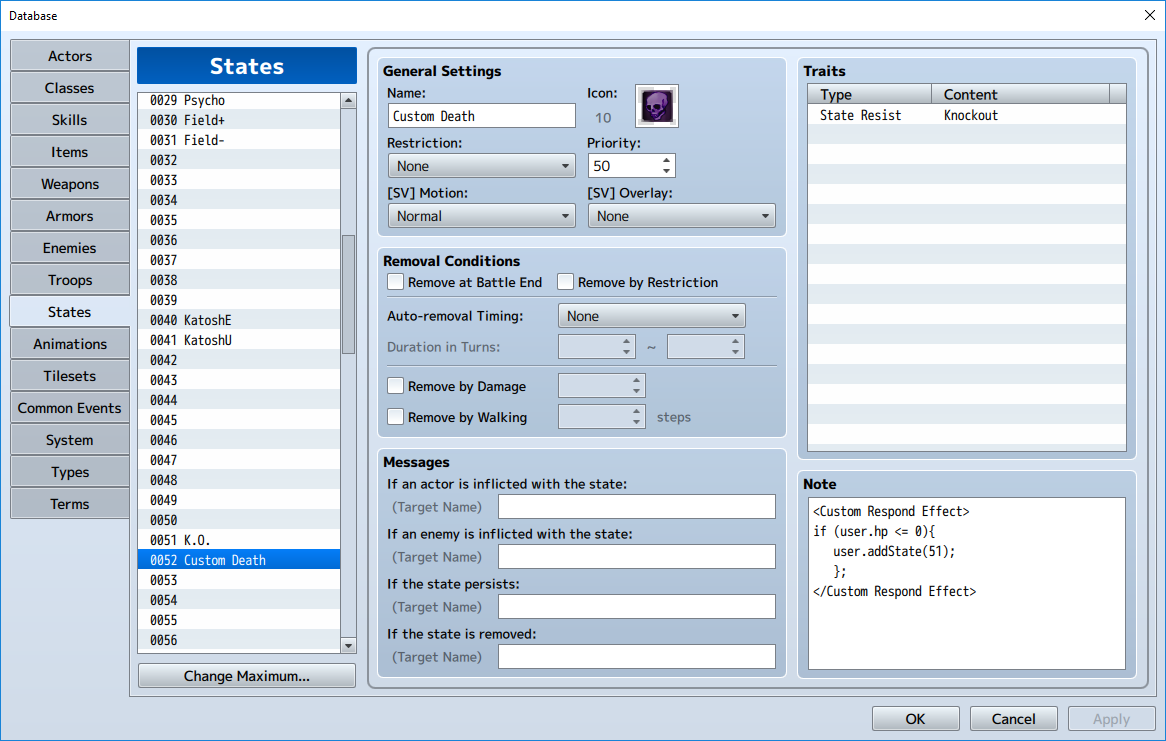Open the System tab
The image size is (1166, 741).
coord(70,440)
